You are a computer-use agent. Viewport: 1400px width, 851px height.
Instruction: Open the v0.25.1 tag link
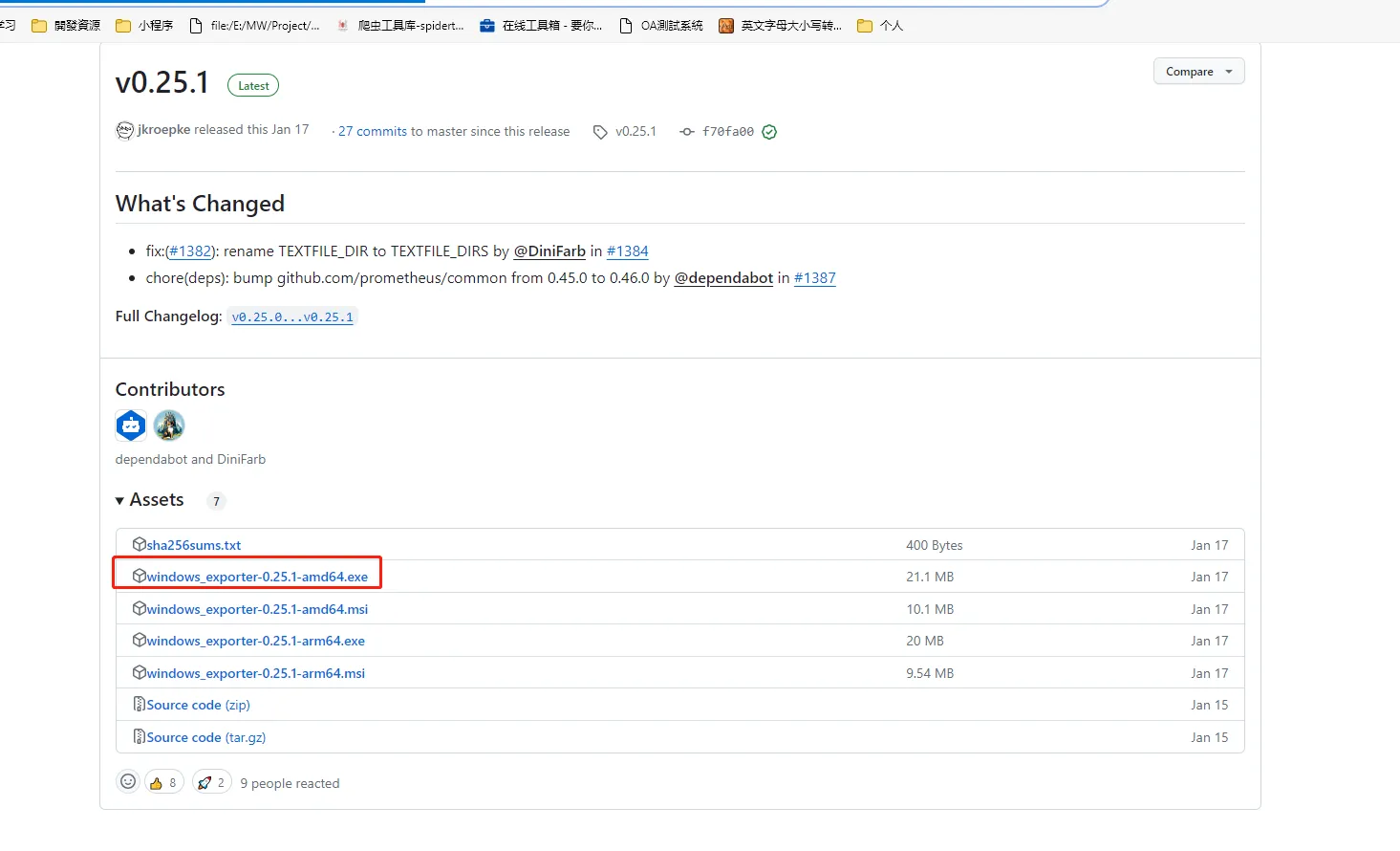click(635, 131)
